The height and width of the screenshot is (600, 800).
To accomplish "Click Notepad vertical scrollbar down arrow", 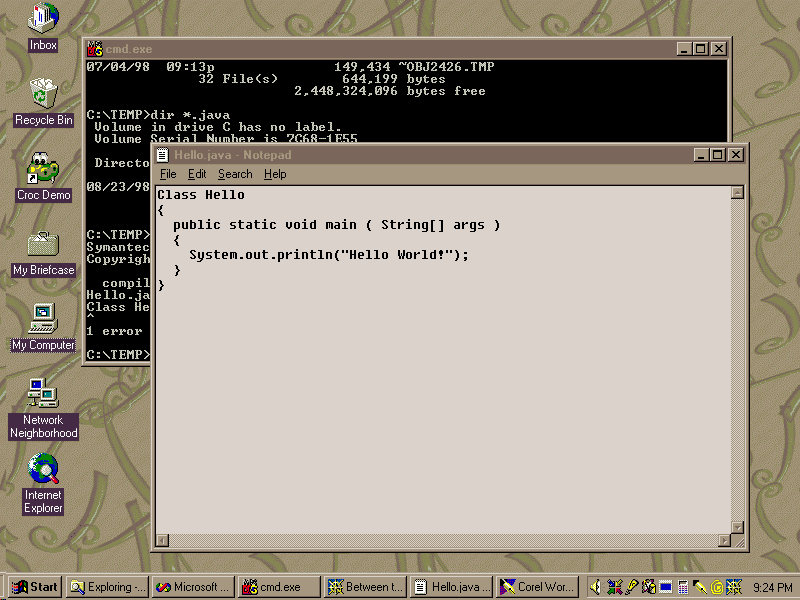I will pyautogui.click(x=738, y=527).
